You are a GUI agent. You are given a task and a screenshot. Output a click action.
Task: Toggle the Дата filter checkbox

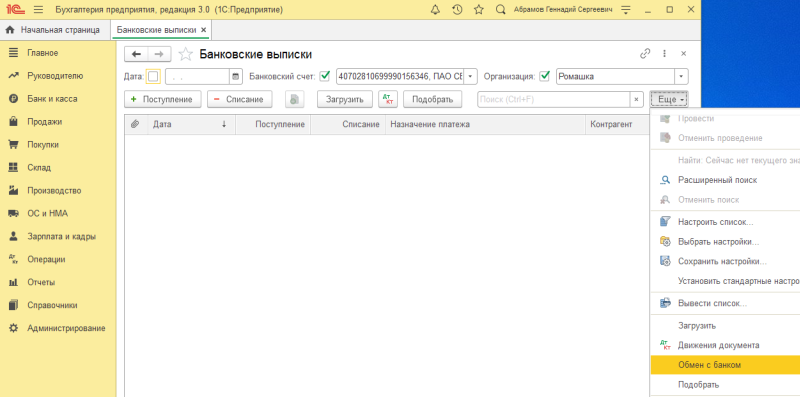pyautogui.click(x=153, y=77)
